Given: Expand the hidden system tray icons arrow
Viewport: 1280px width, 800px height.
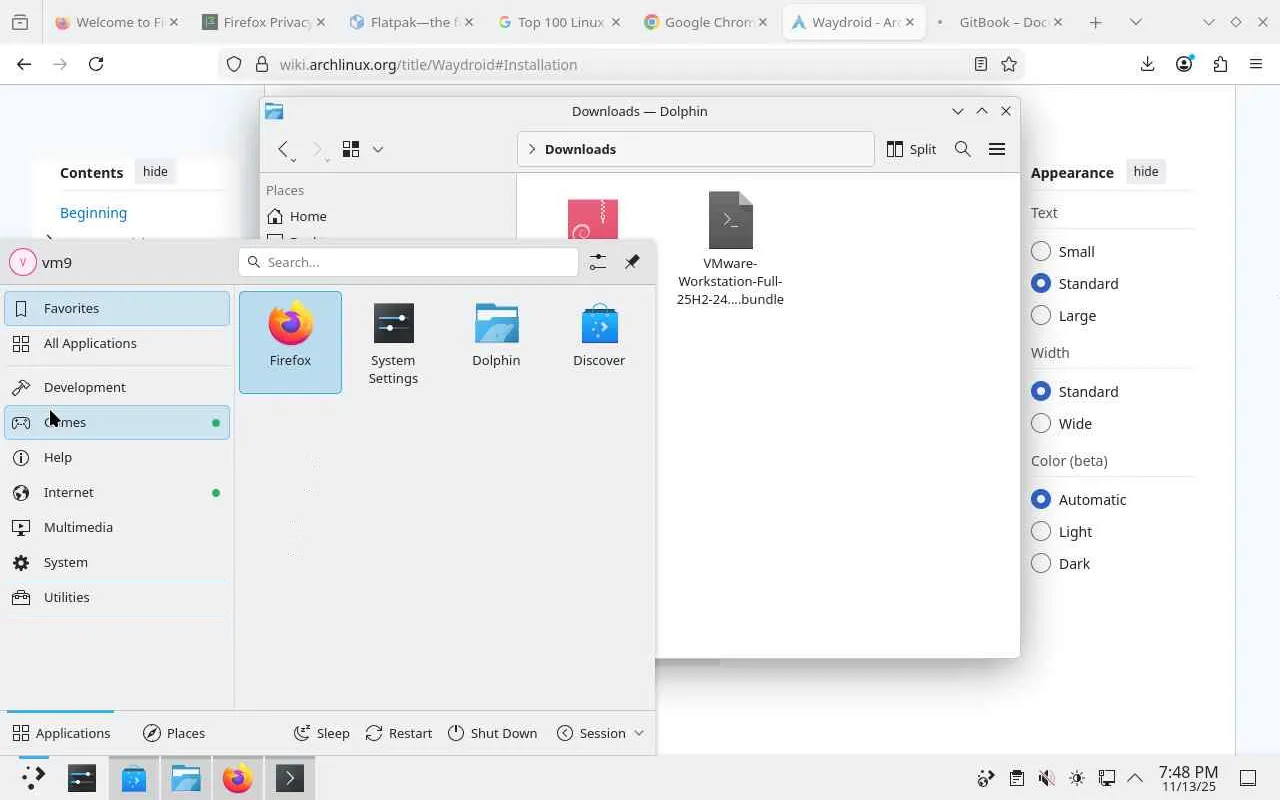Looking at the screenshot, I should [x=1135, y=778].
